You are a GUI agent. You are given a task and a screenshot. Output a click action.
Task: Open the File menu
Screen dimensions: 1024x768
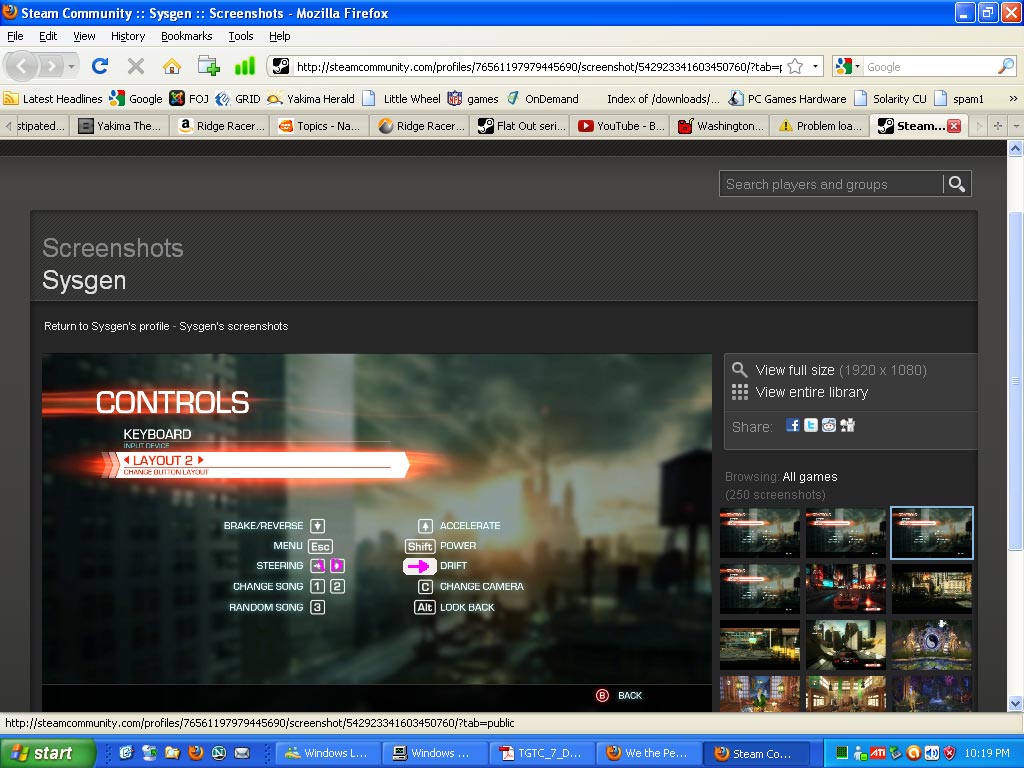pyautogui.click(x=15, y=36)
